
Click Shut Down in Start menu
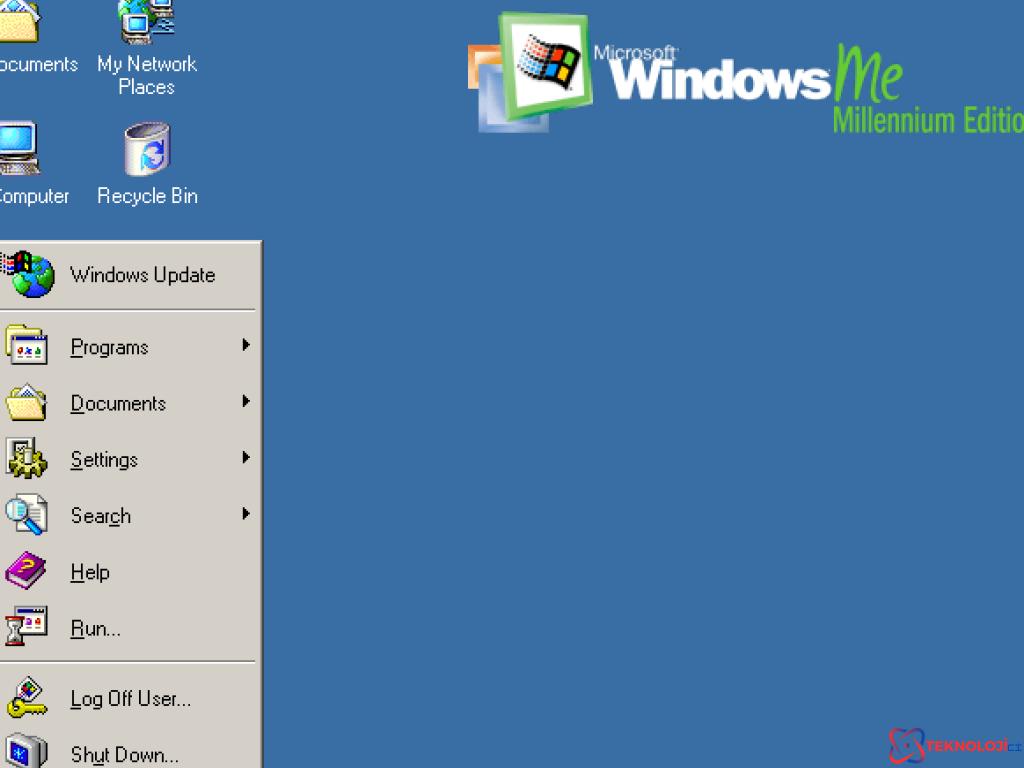(x=122, y=754)
